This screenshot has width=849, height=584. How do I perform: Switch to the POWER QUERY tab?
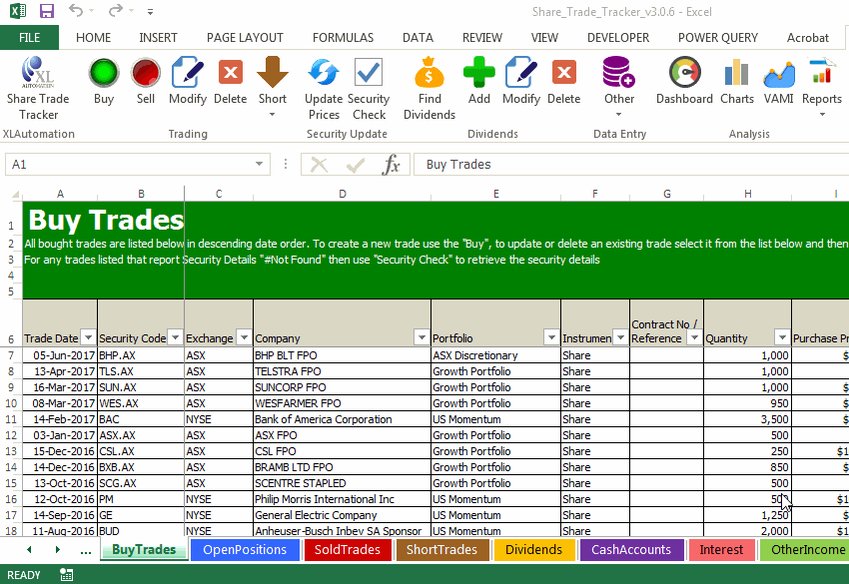pos(717,37)
